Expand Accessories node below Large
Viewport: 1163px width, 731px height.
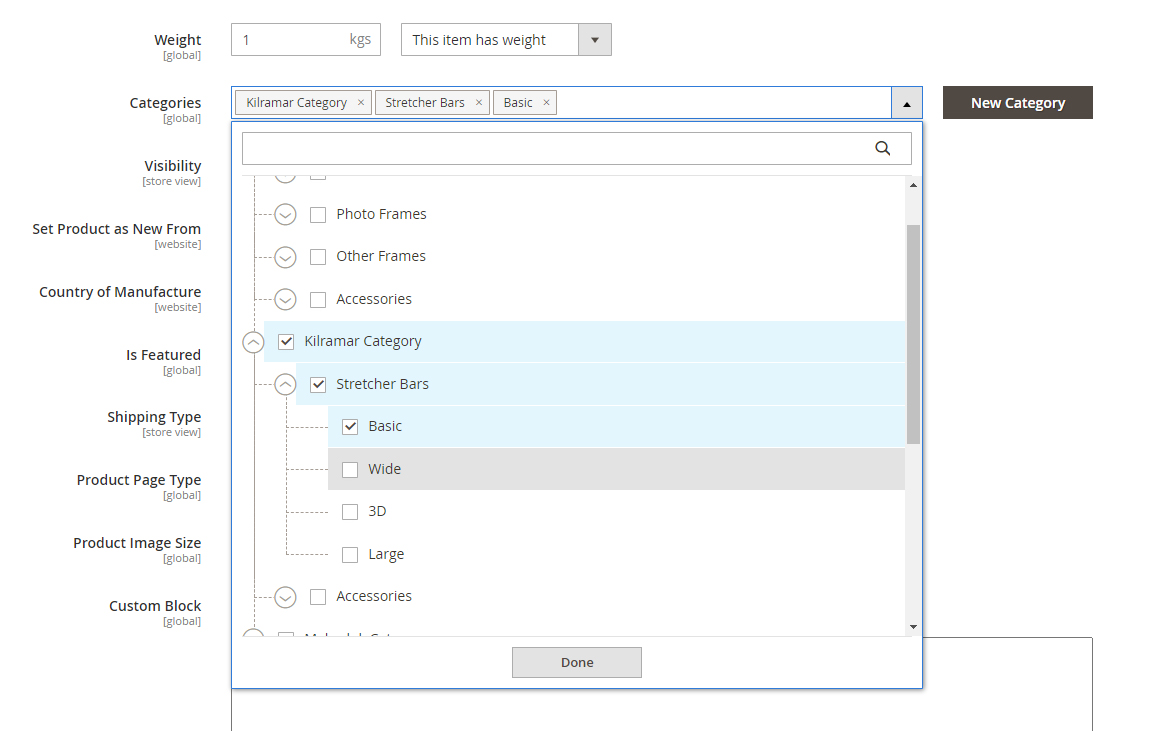click(x=286, y=597)
